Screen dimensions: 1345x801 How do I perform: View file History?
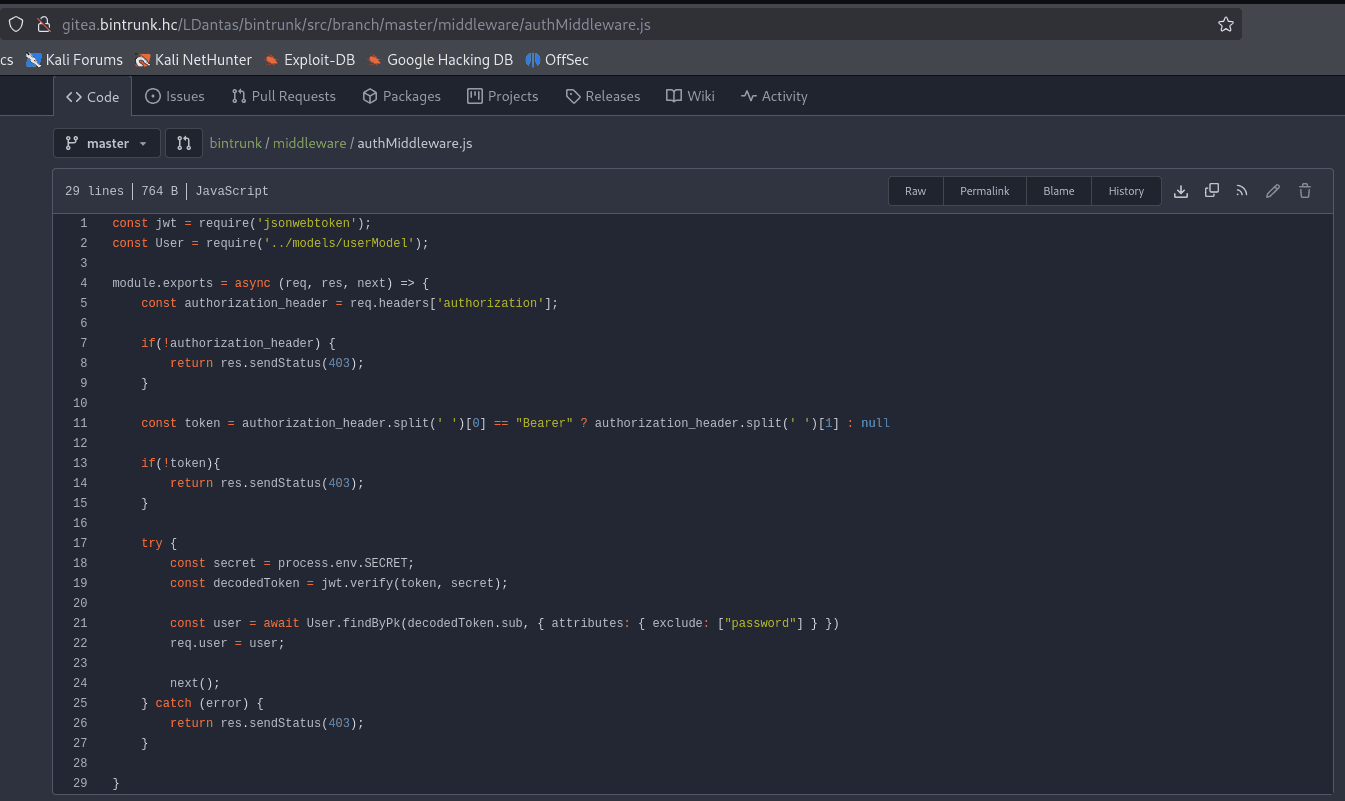[x=1126, y=191]
